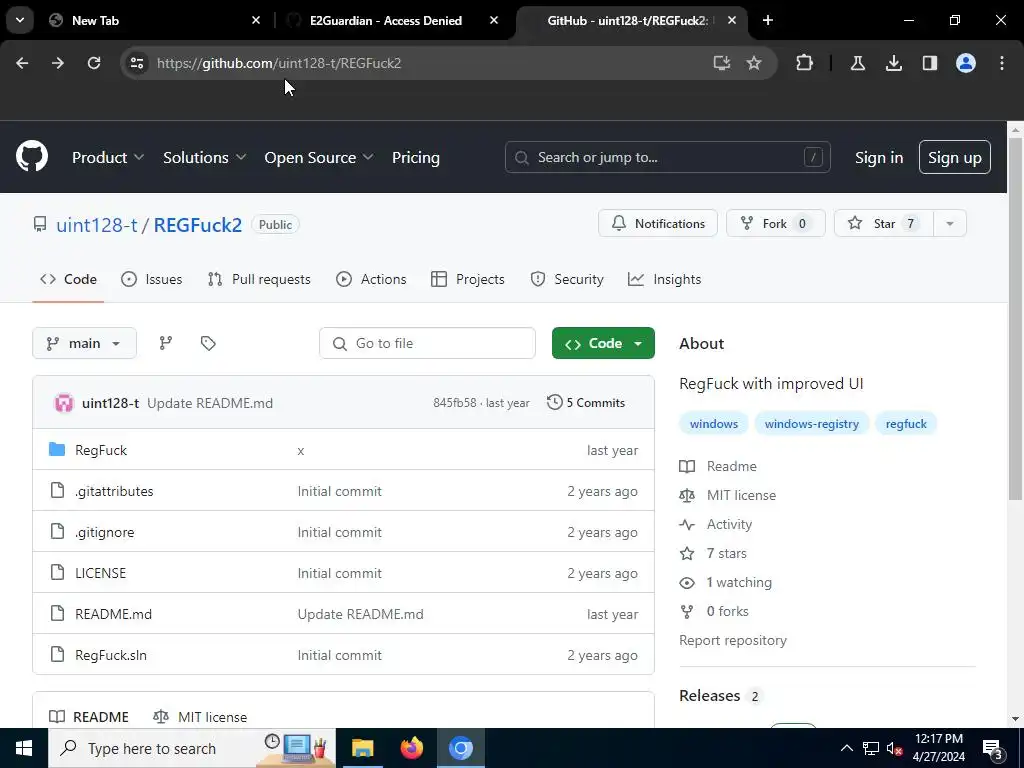Switch to the MIT license tab below files
The image size is (1024, 768).
200,716
